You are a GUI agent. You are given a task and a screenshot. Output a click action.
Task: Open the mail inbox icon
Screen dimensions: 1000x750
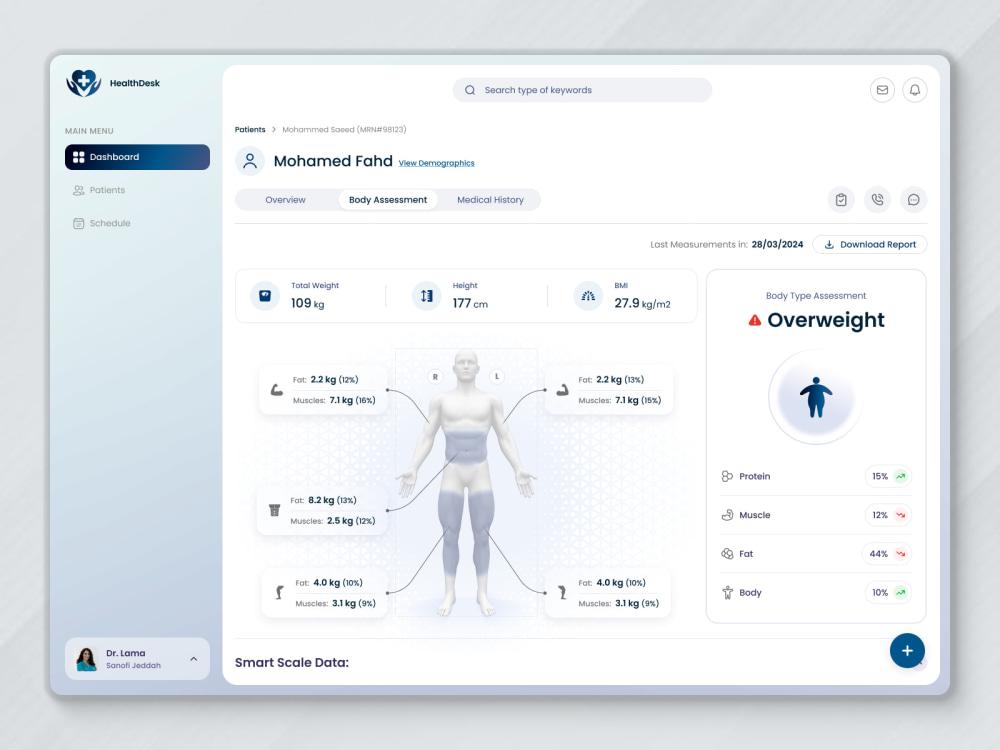point(882,90)
